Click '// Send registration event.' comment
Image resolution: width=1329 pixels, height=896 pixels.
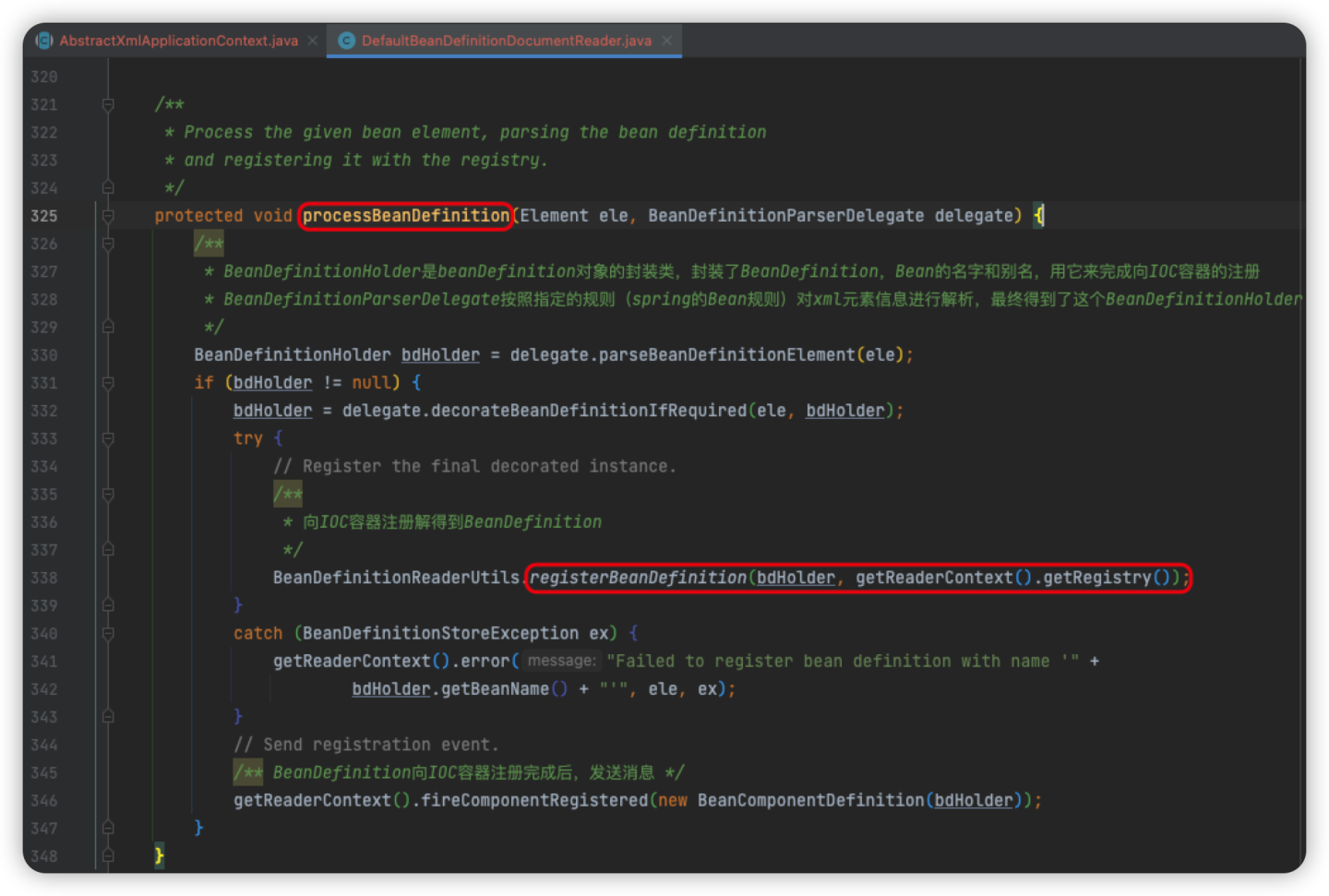[366, 745]
